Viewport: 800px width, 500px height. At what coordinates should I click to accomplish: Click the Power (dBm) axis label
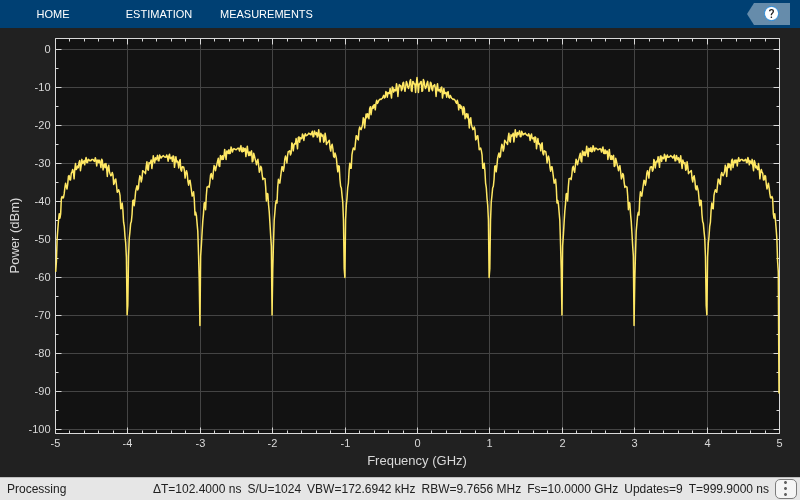click(x=15, y=236)
